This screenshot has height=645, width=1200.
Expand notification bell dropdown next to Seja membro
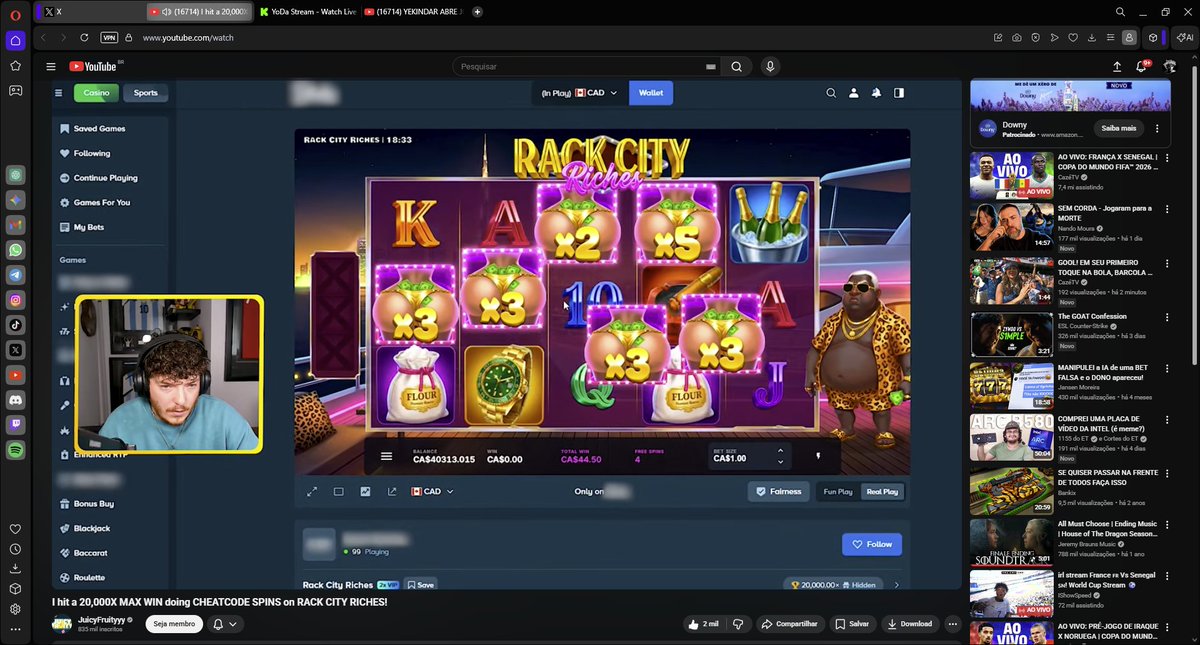click(x=225, y=624)
